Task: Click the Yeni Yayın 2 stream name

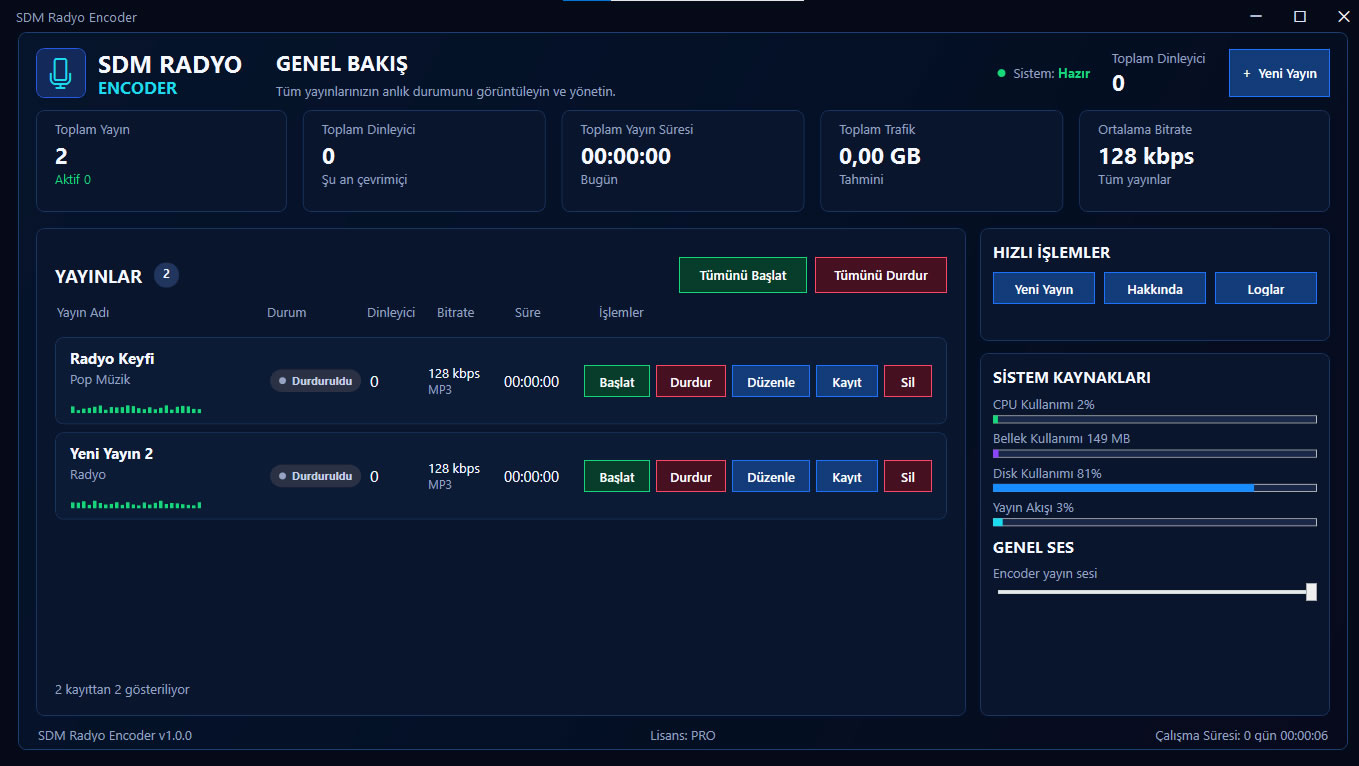Action: [x=111, y=454]
